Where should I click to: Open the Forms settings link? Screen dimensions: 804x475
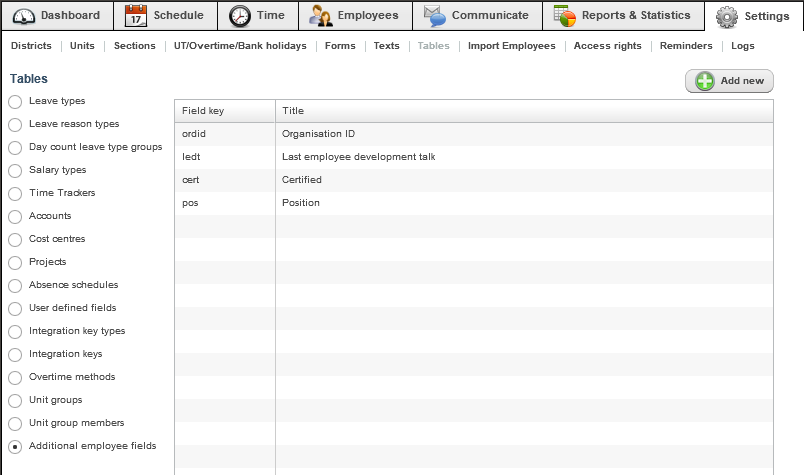pos(340,46)
